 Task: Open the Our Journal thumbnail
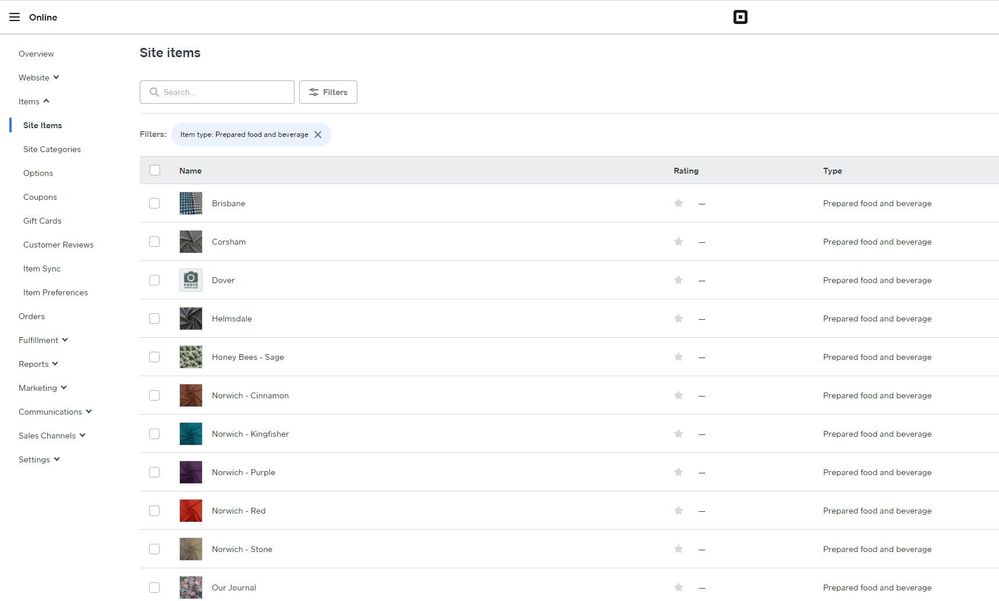click(190, 588)
